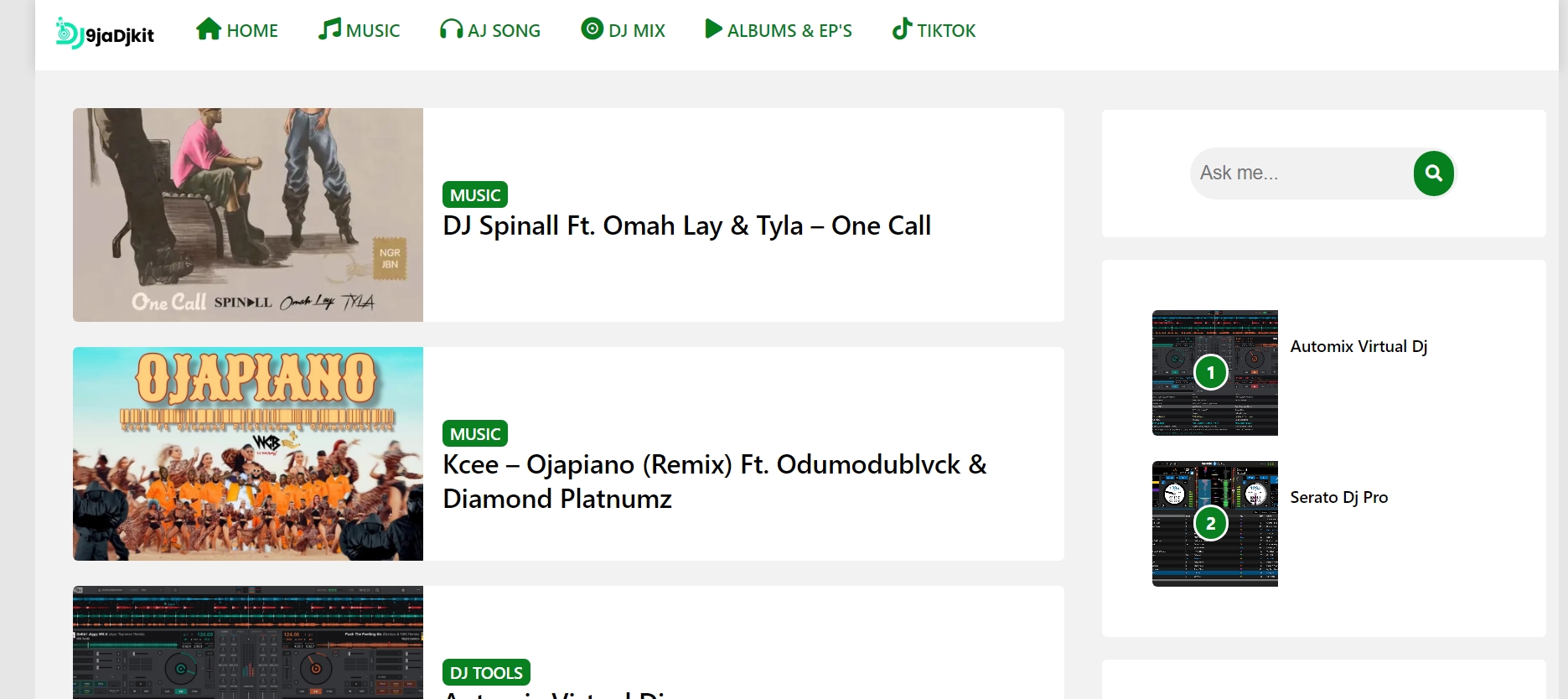
Task: Open the Albums & EP's menu
Action: [x=789, y=31]
